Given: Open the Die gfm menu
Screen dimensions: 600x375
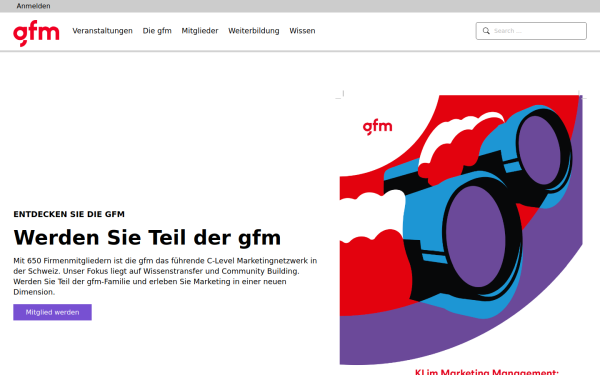Looking at the screenshot, I should pyautogui.click(x=157, y=31).
